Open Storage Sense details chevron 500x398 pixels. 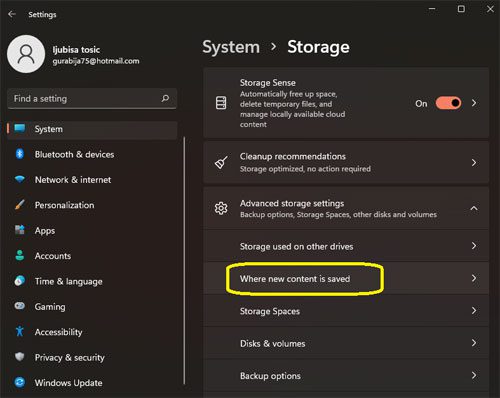pos(474,103)
